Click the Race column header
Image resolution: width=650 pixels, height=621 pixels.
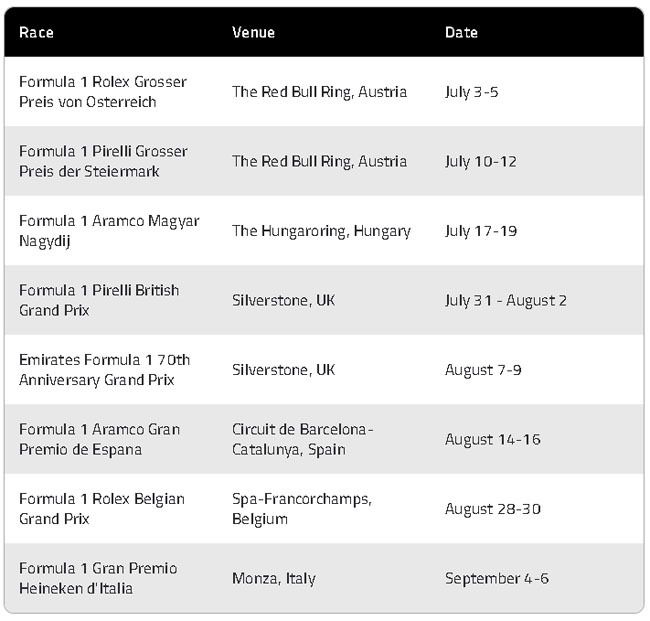pyautogui.click(x=36, y=32)
